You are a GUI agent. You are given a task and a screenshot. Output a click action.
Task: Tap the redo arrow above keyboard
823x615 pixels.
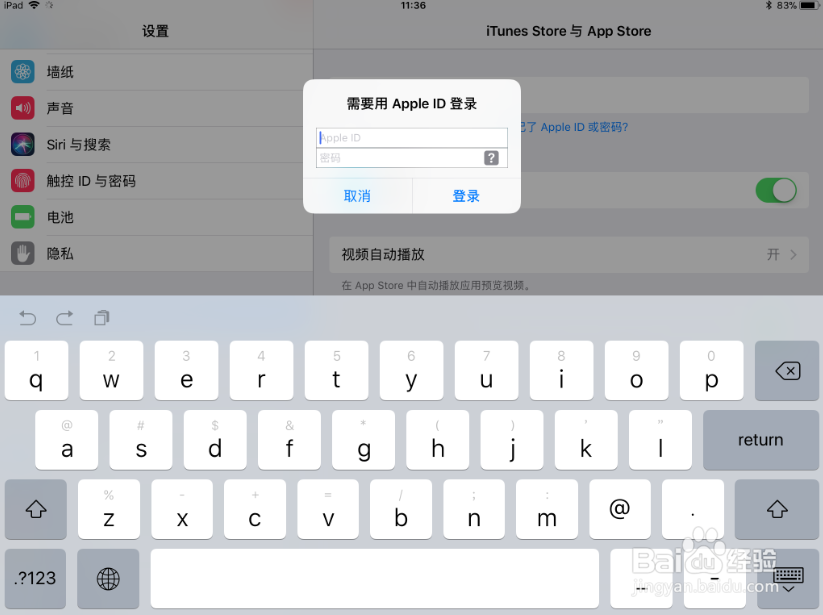coord(65,318)
